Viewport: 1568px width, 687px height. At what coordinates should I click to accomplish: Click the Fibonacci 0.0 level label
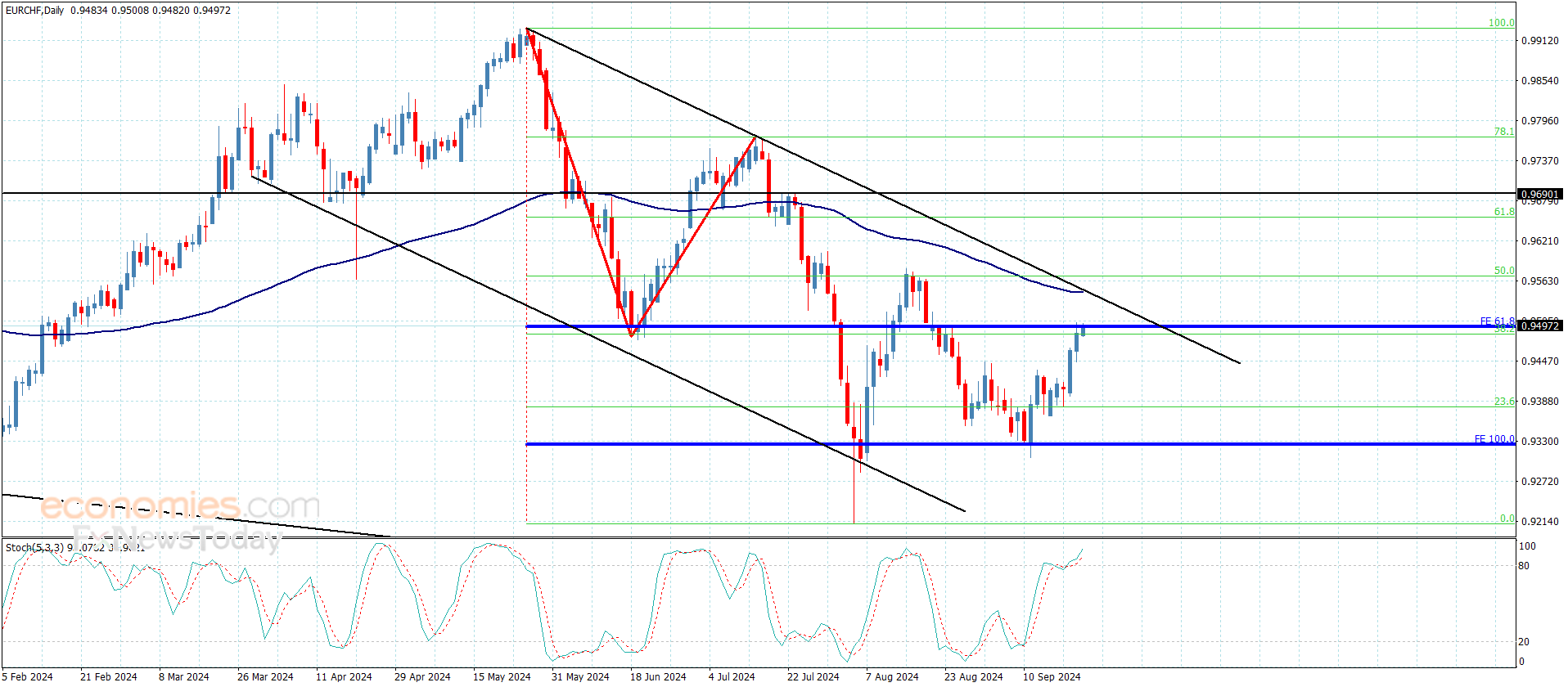tap(1507, 519)
